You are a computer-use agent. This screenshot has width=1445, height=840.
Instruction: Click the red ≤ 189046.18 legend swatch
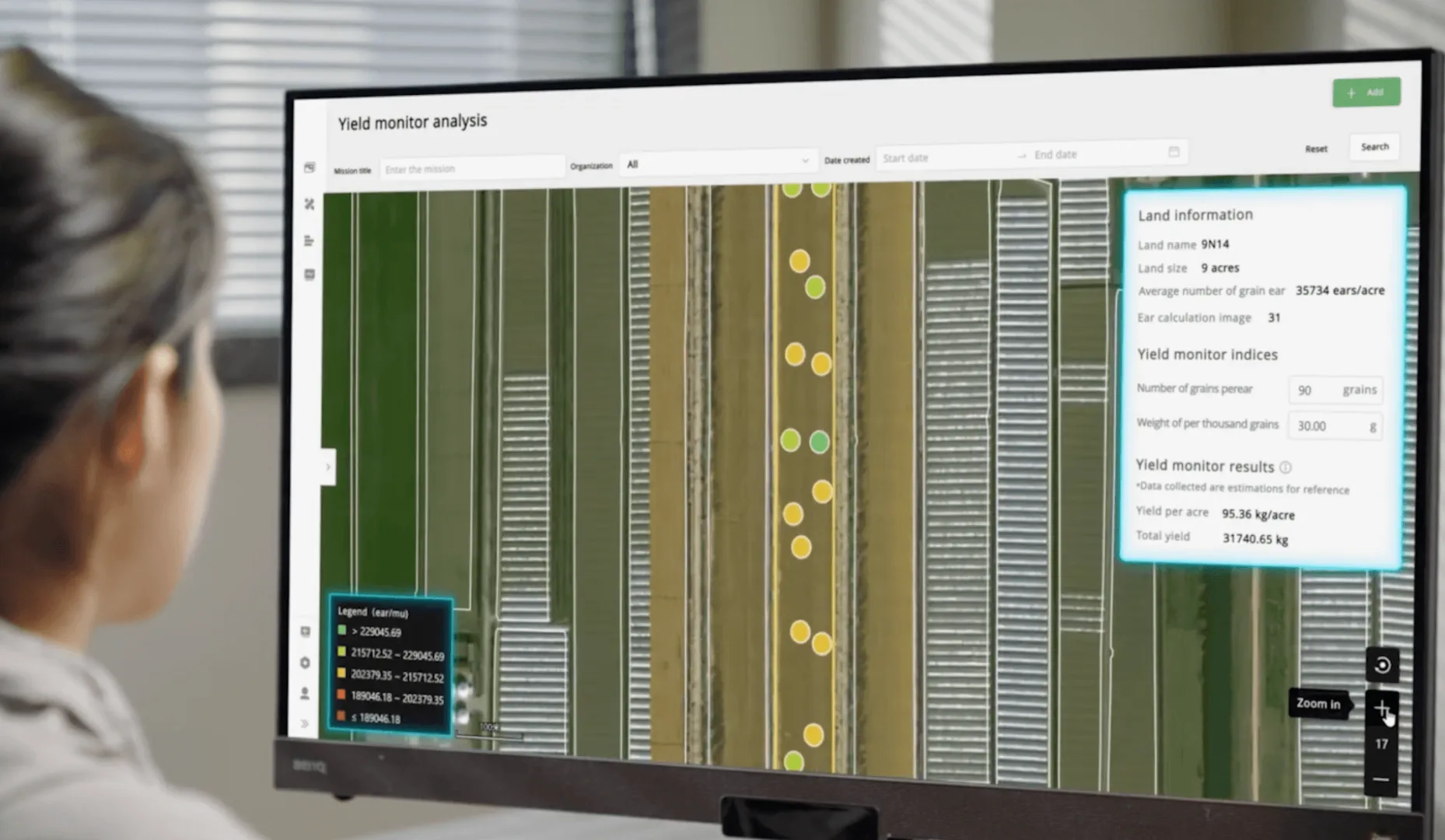(341, 716)
